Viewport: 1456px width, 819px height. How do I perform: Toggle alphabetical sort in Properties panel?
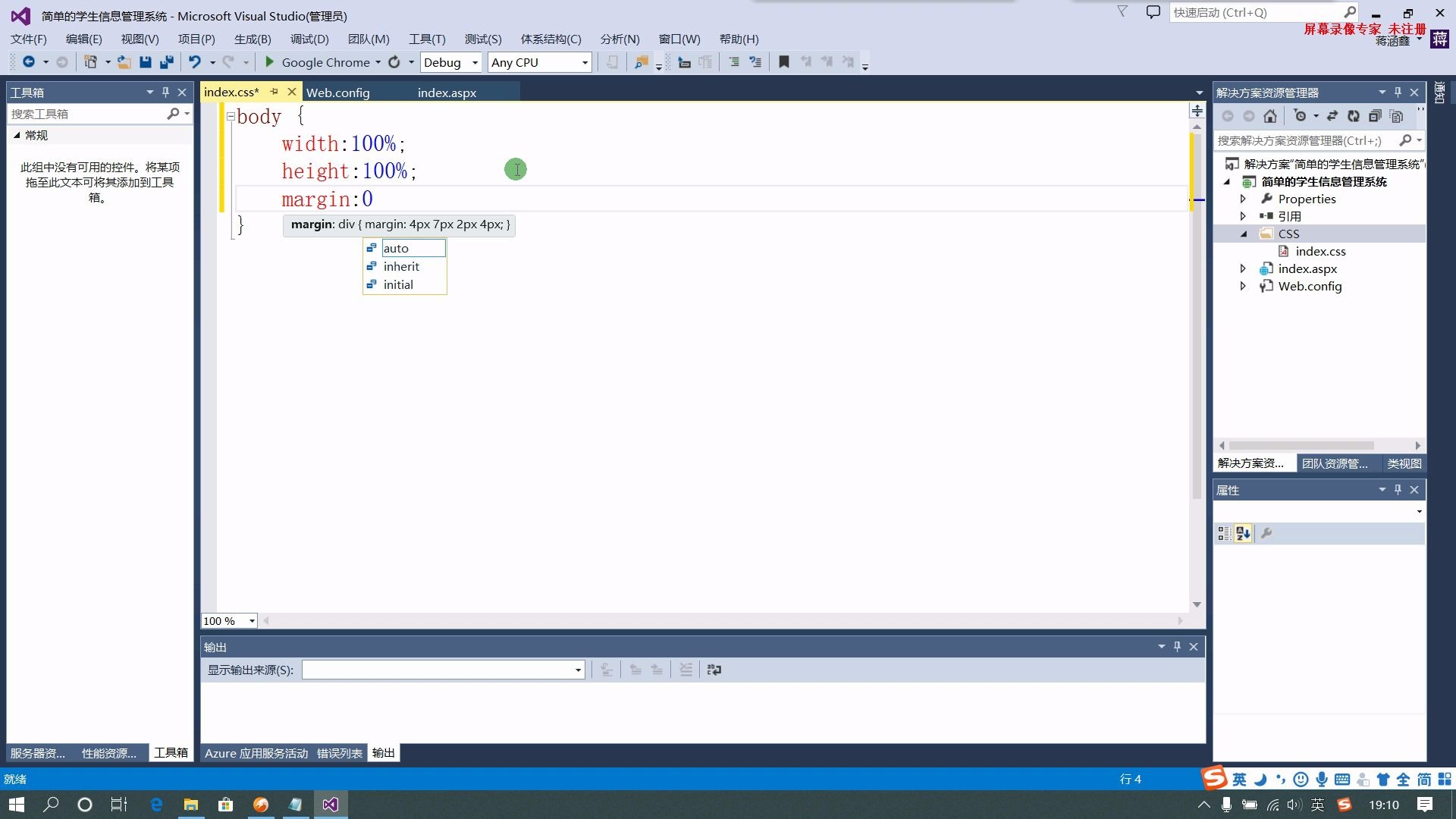(1243, 533)
